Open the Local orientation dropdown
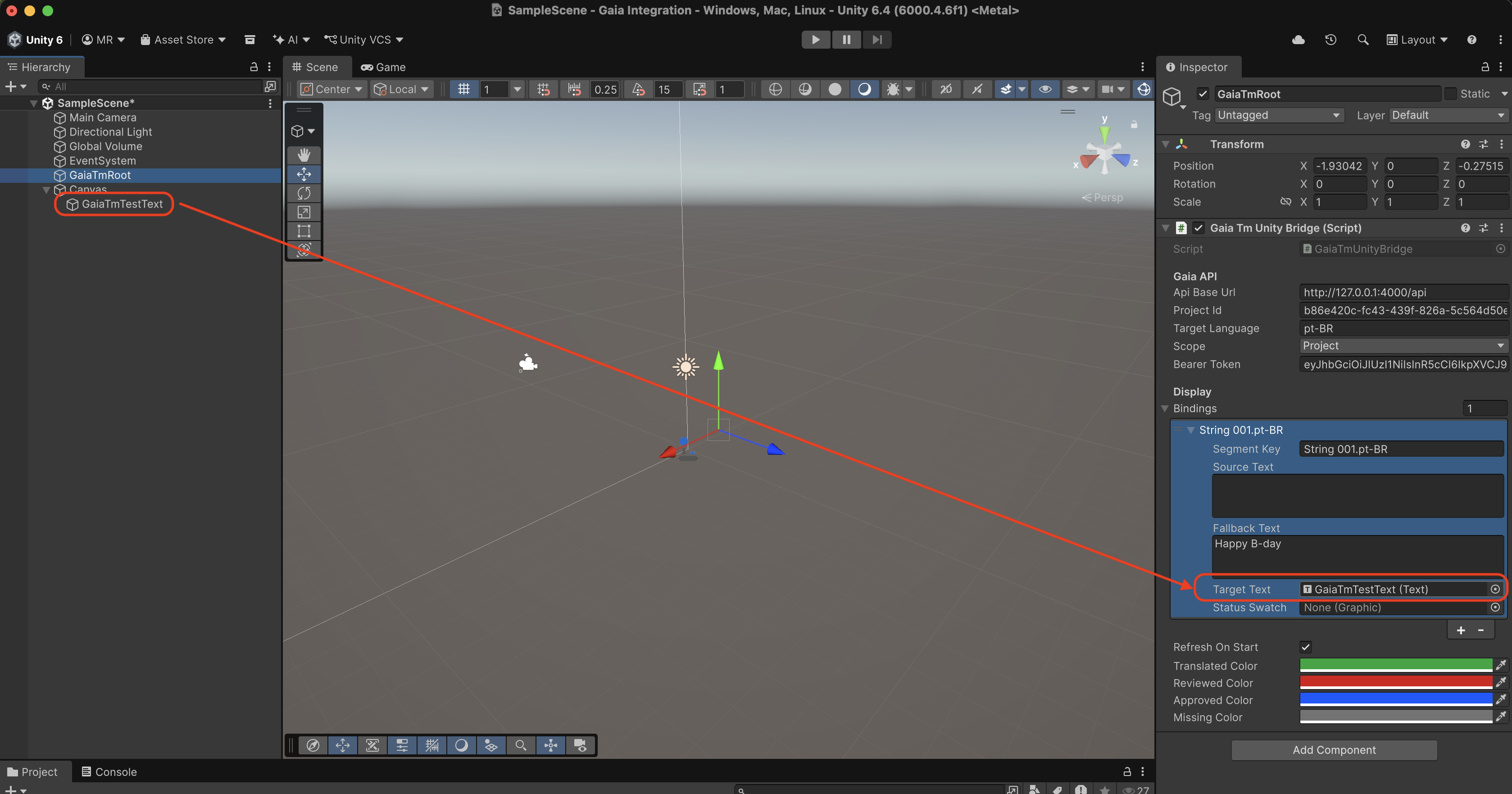Image resolution: width=1512 pixels, height=794 pixels. [x=401, y=89]
